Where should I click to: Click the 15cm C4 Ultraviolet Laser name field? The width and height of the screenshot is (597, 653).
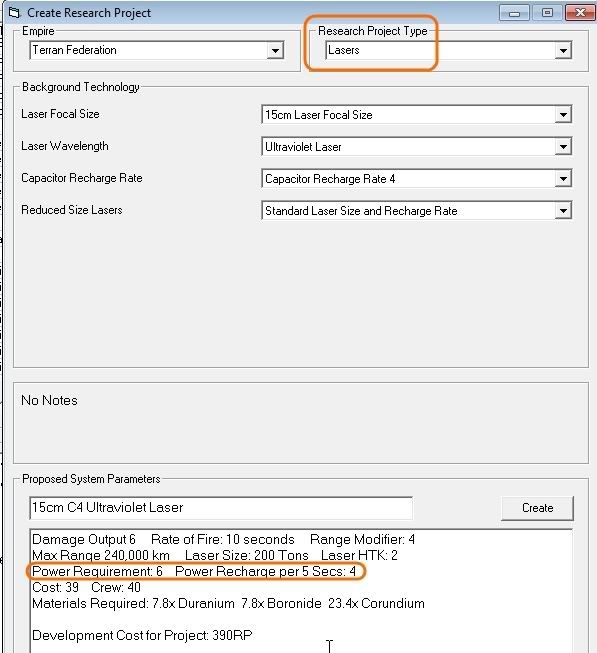tap(221, 508)
